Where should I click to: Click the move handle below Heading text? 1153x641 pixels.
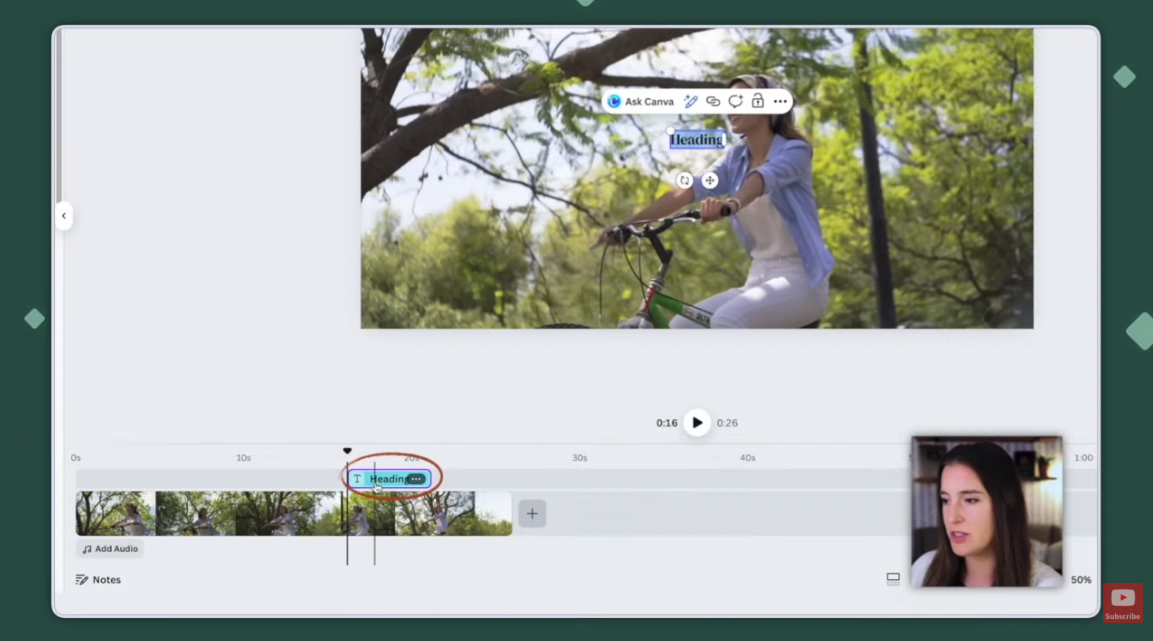[710, 180]
